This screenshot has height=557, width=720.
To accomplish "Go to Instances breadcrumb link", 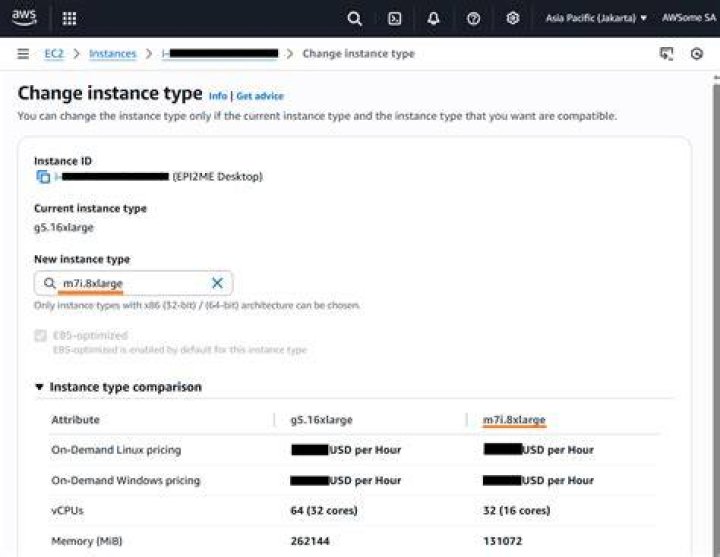I will [x=112, y=54].
